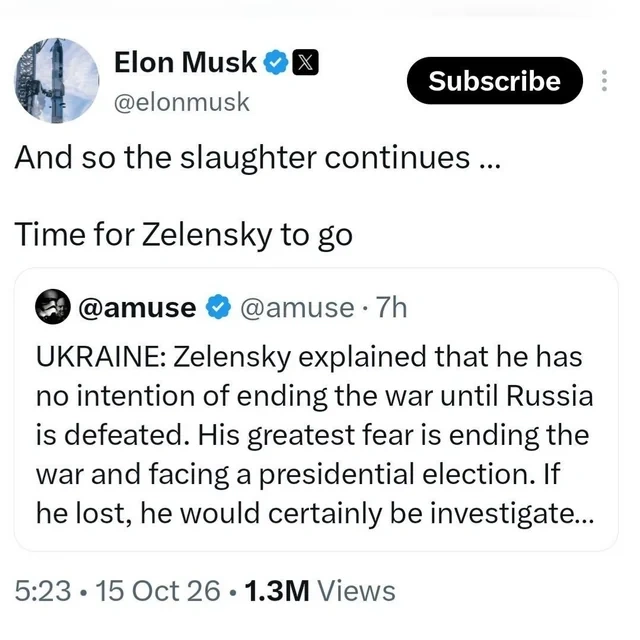
Task: View the 1.3M Views analytics
Action: 320,591
